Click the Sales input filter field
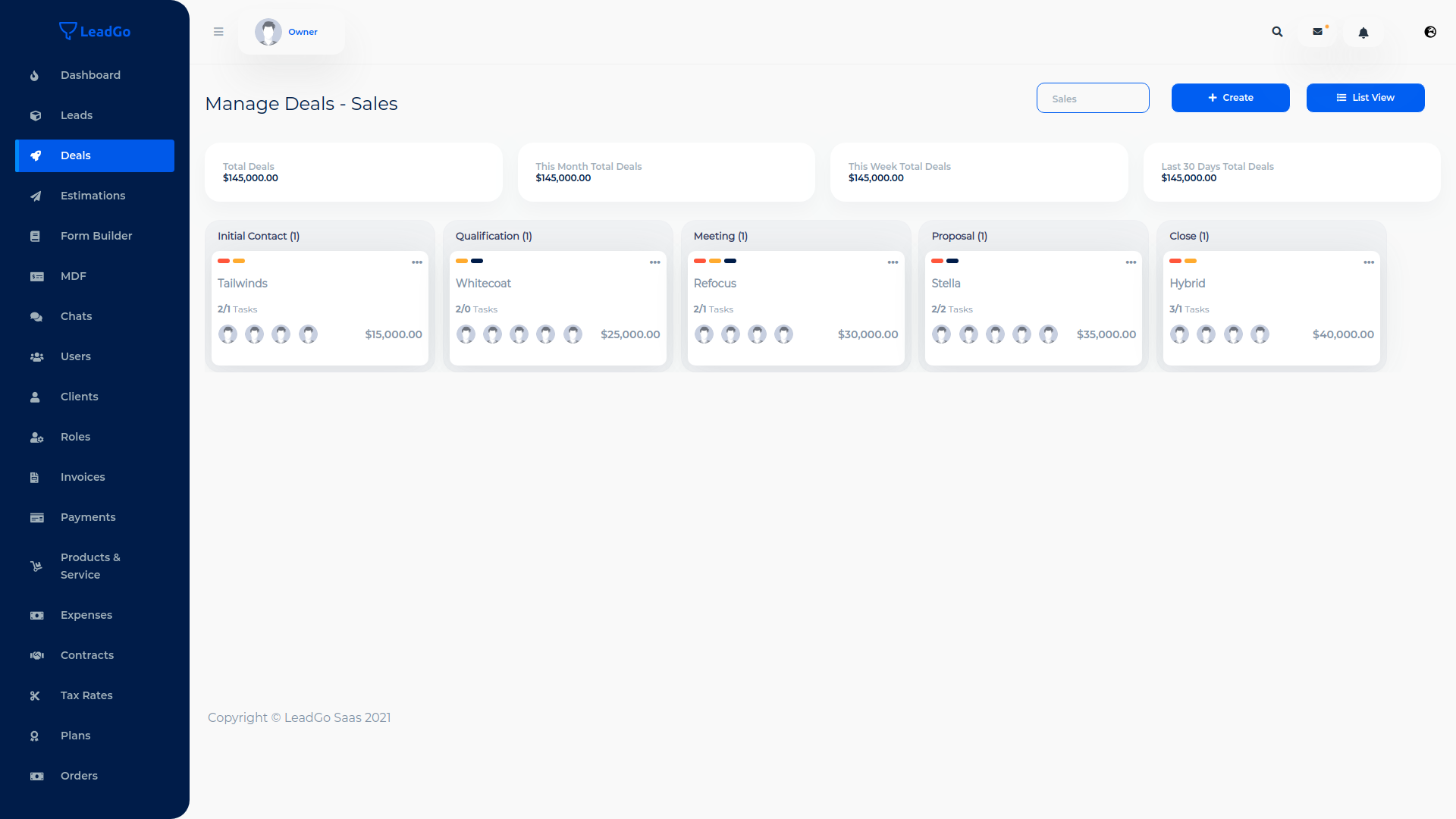 (1093, 98)
